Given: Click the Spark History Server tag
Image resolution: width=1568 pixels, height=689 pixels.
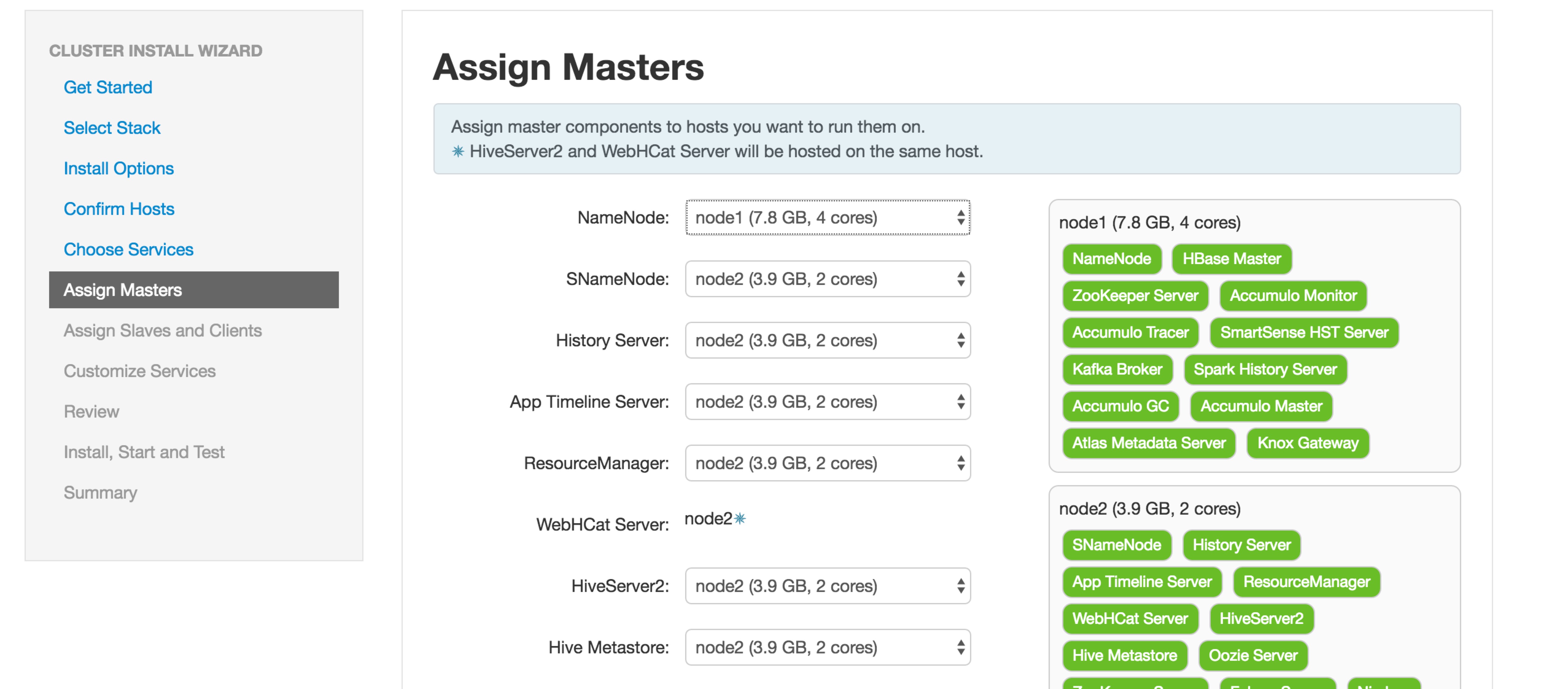Looking at the screenshot, I should click(1265, 369).
